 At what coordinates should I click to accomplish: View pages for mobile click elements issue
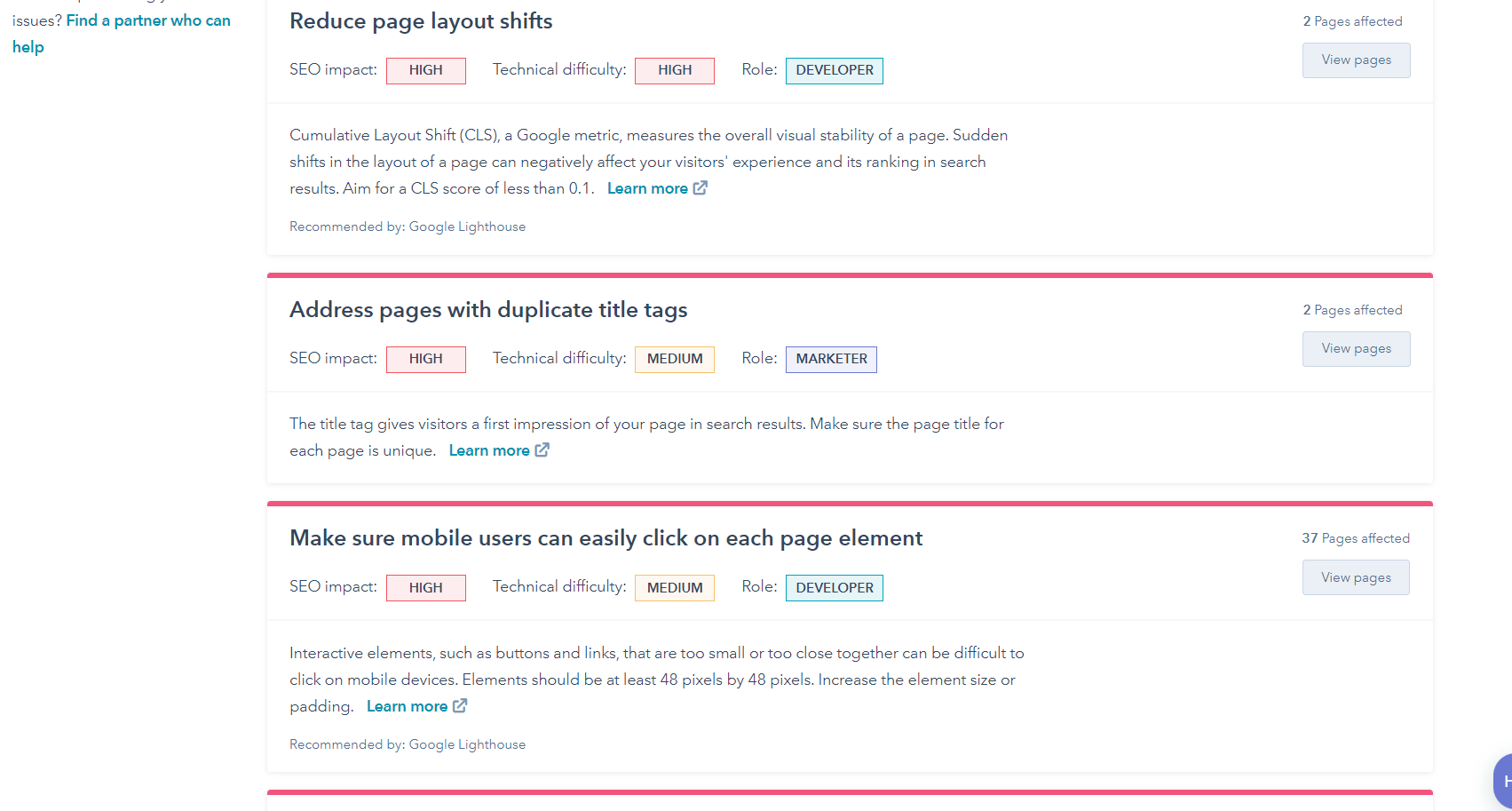click(x=1356, y=577)
